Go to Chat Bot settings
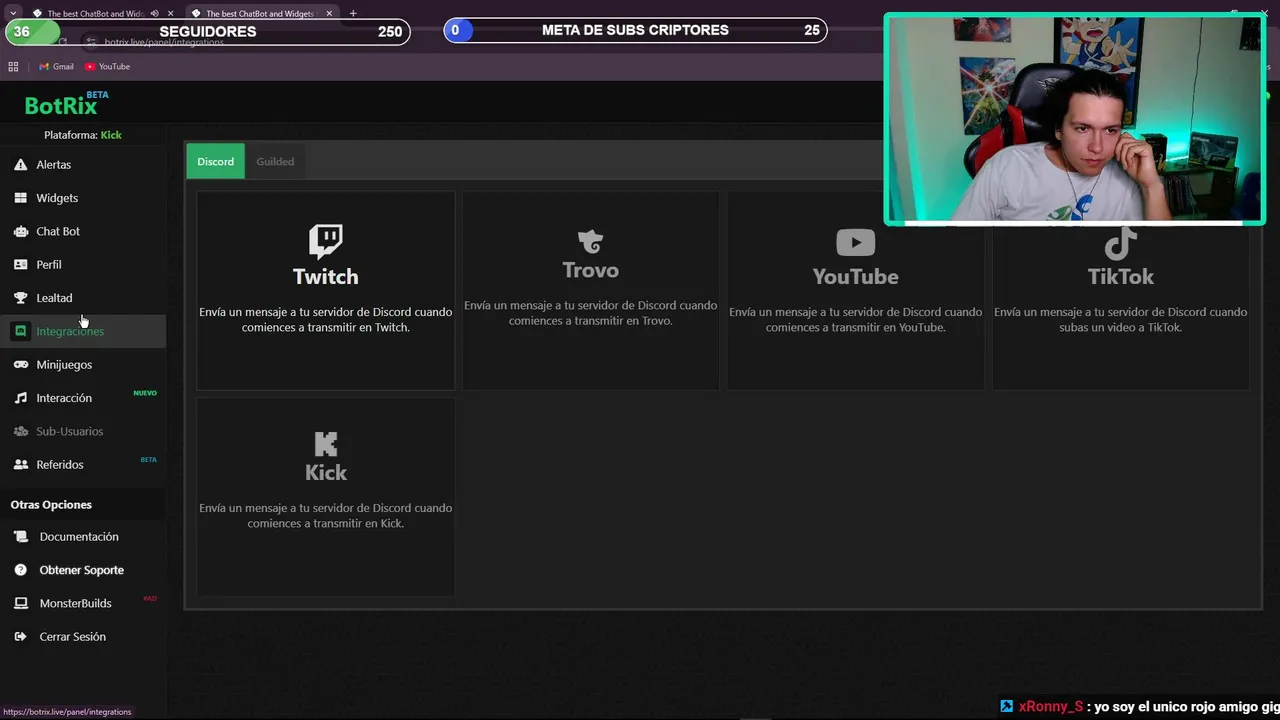This screenshot has width=1280, height=720. click(83, 231)
